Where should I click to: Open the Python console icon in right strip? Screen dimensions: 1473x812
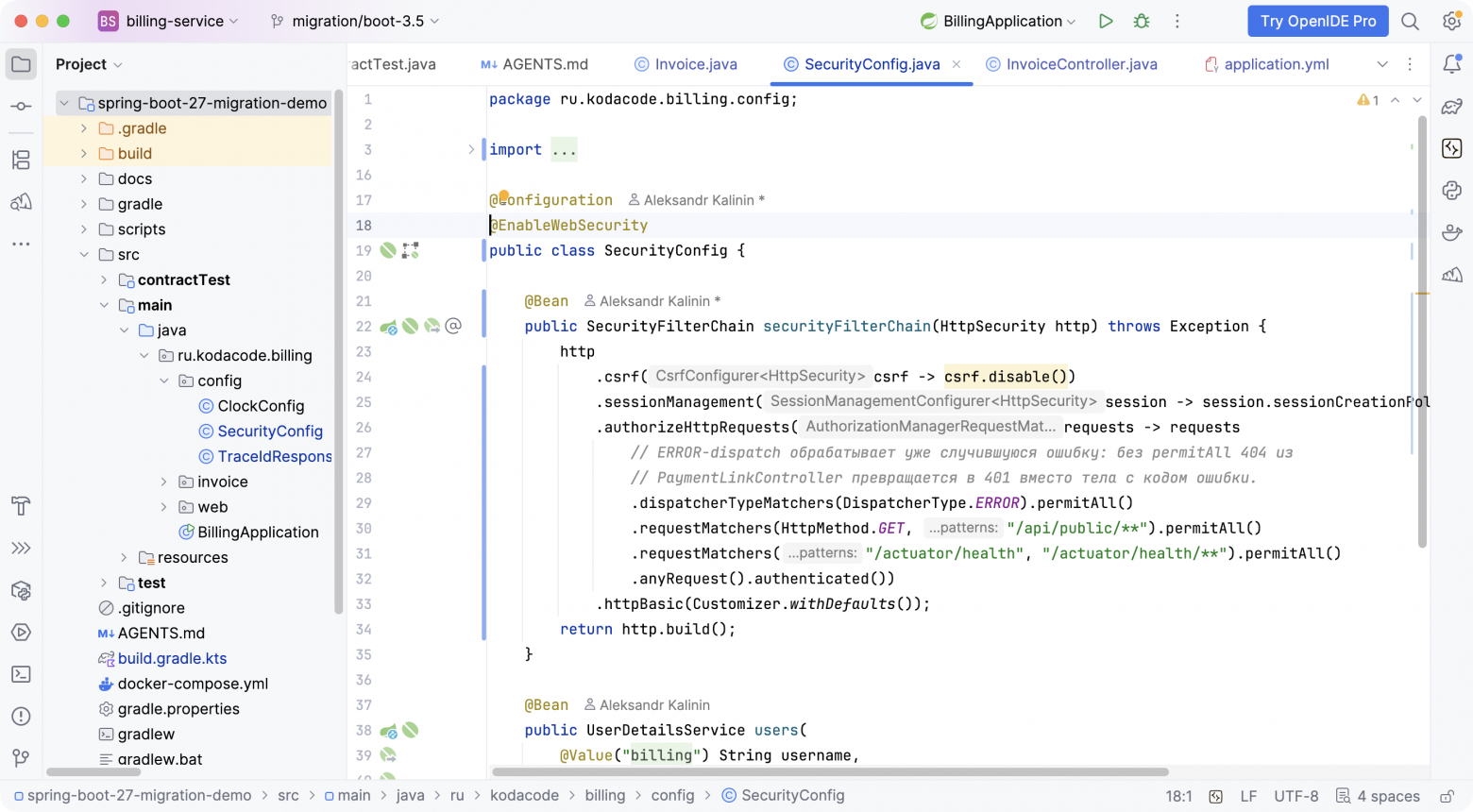tap(1452, 191)
